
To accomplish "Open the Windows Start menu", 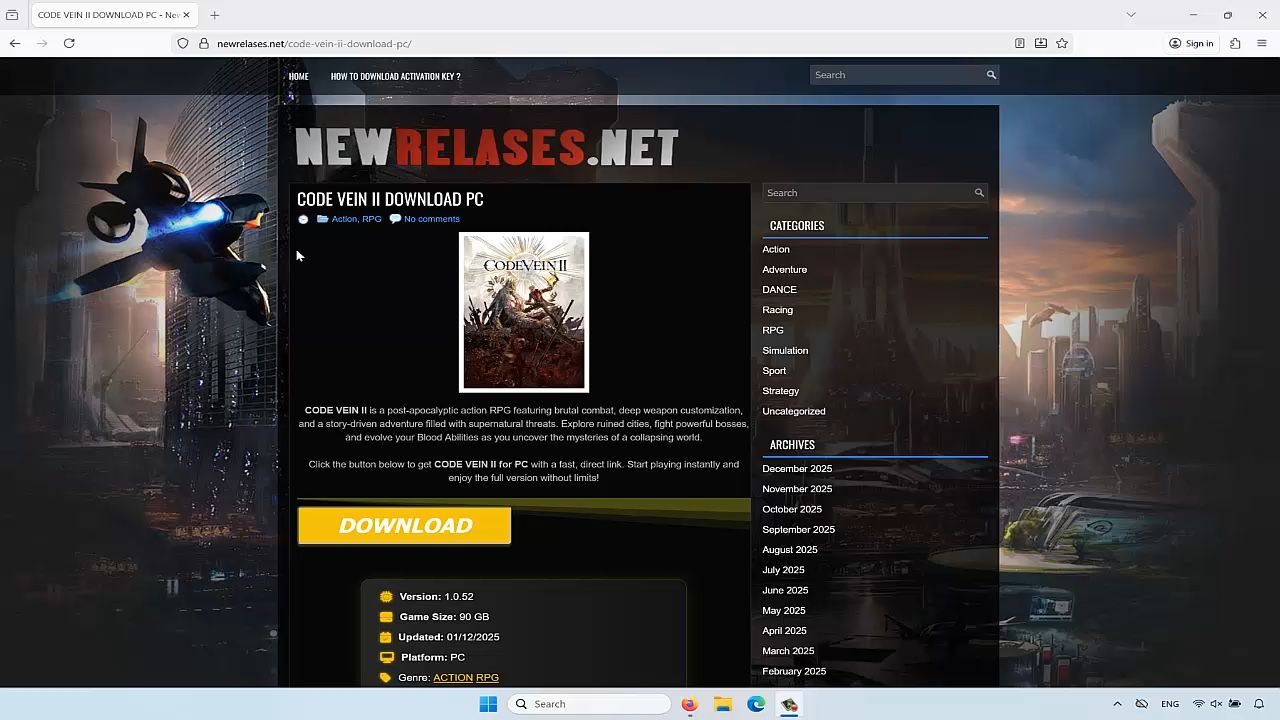I will (x=488, y=704).
